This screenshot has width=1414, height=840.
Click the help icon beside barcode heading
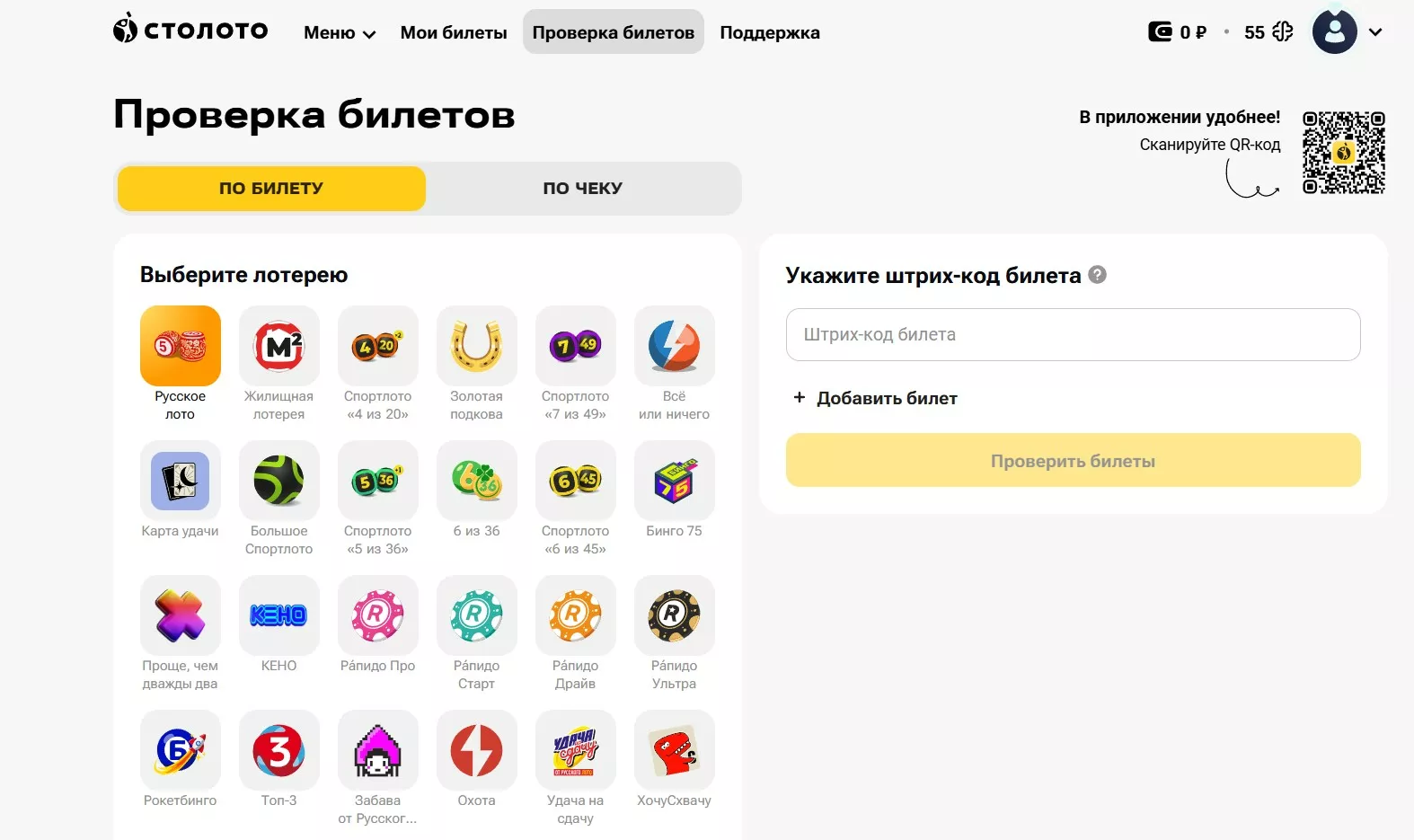tap(1097, 275)
